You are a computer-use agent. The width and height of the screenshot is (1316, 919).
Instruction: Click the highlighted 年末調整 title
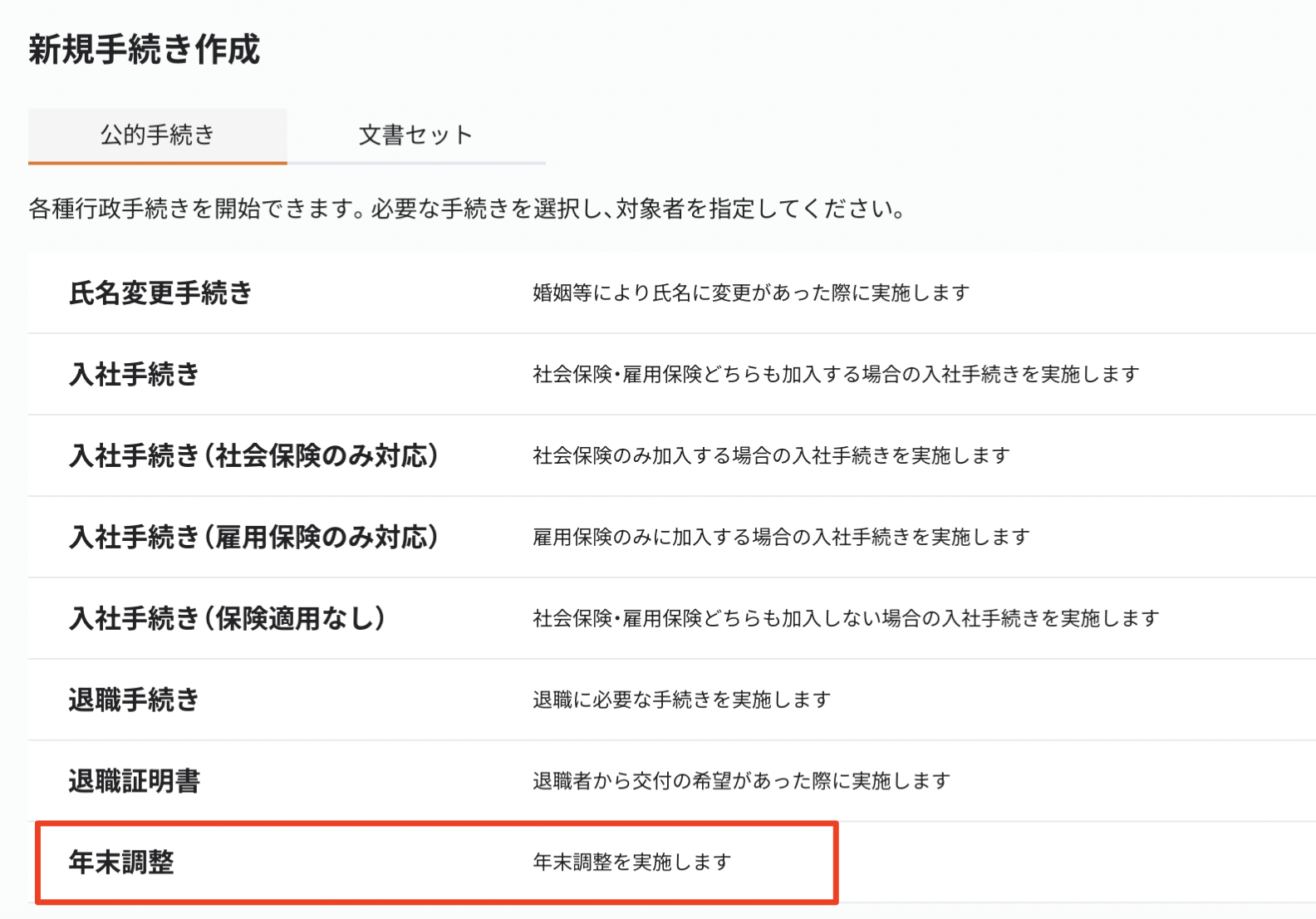[x=121, y=863]
